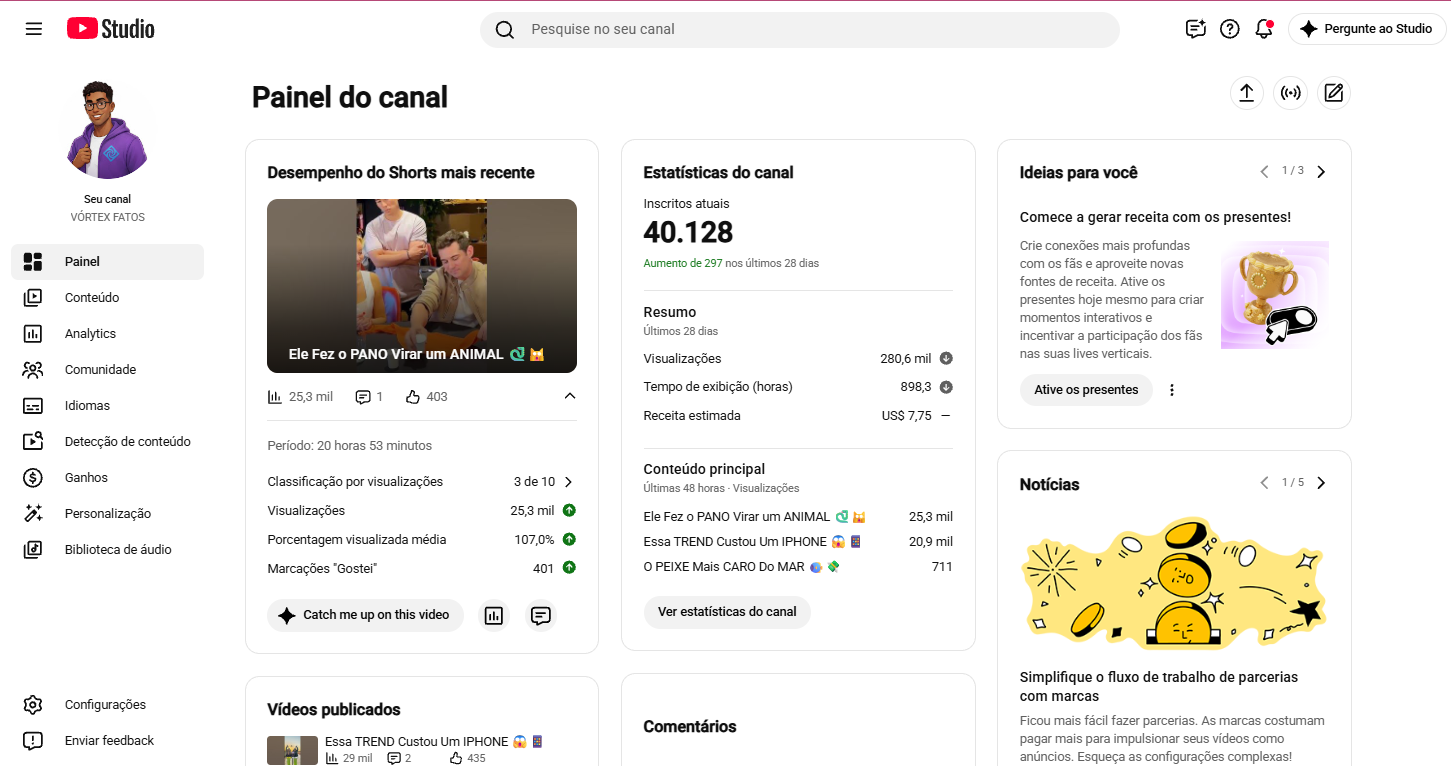Viewport: 1451px width, 766px height.
Task: Click the Pergunte ao Studio button
Action: click(x=1367, y=29)
